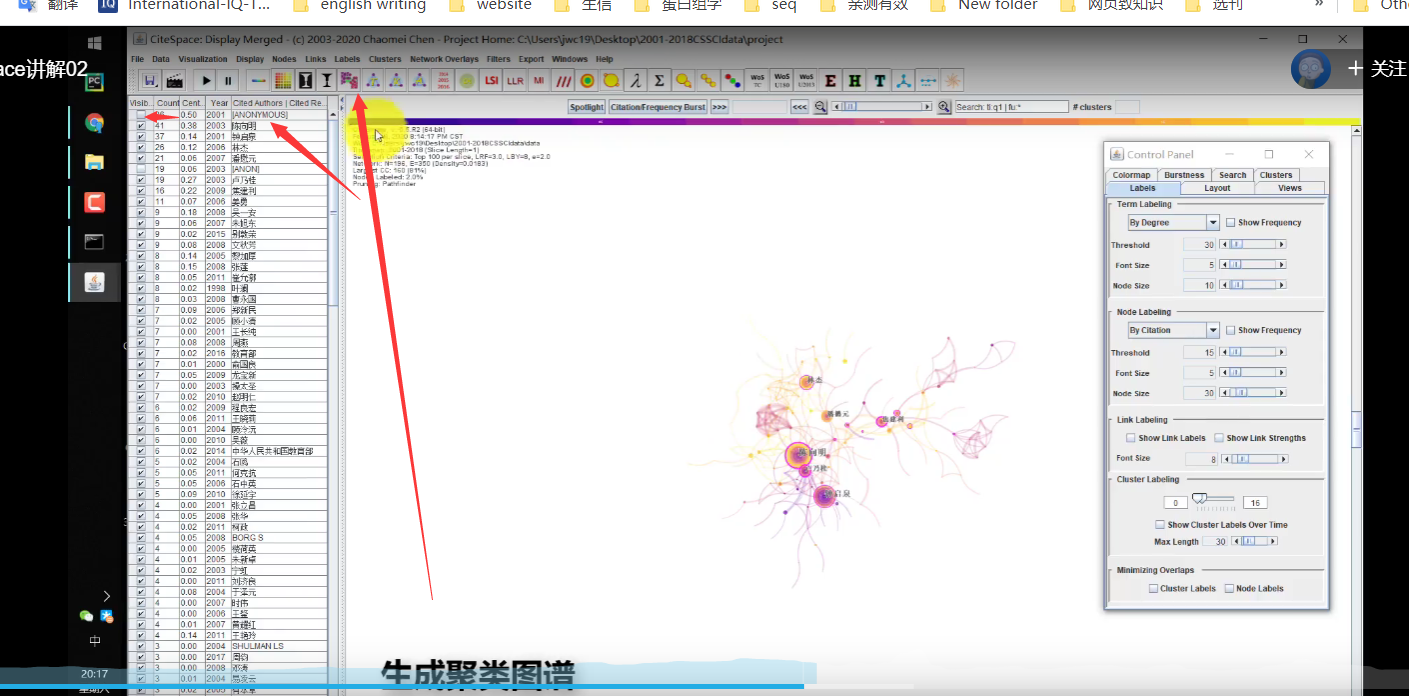This screenshot has width=1409, height=696.
Task: Start layout with the play icon
Action: point(206,80)
